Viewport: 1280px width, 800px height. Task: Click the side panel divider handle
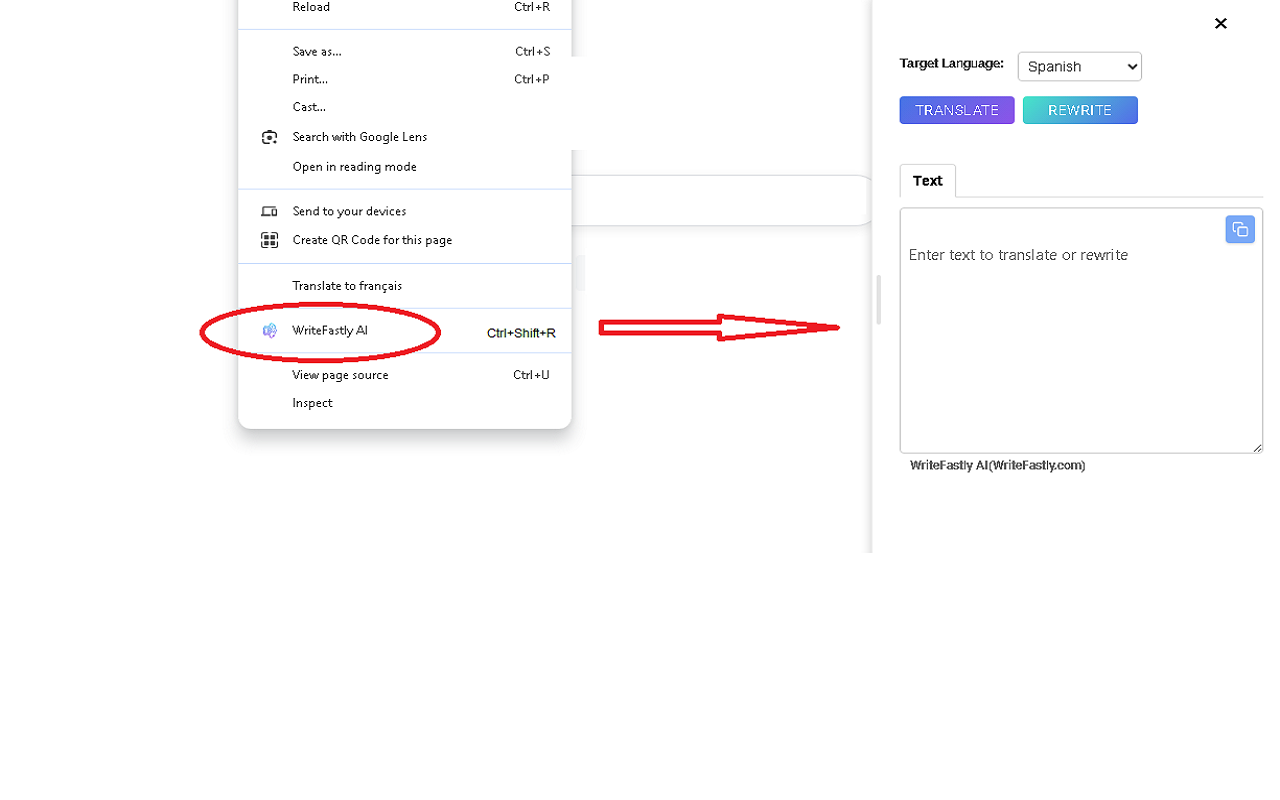[x=878, y=300]
